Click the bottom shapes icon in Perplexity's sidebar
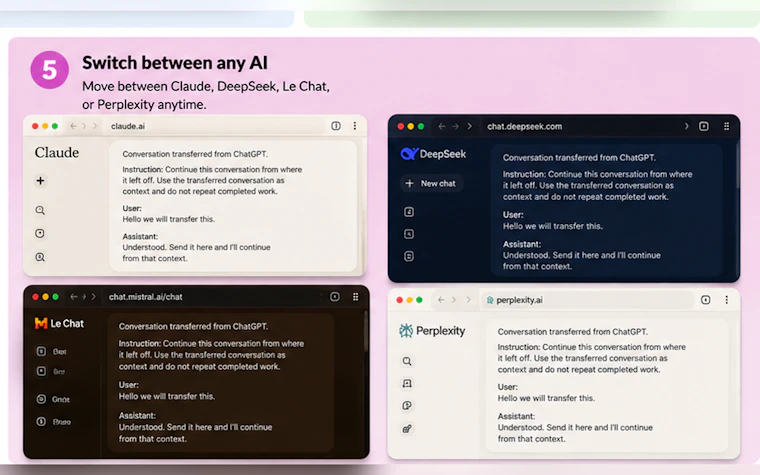 pos(407,428)
